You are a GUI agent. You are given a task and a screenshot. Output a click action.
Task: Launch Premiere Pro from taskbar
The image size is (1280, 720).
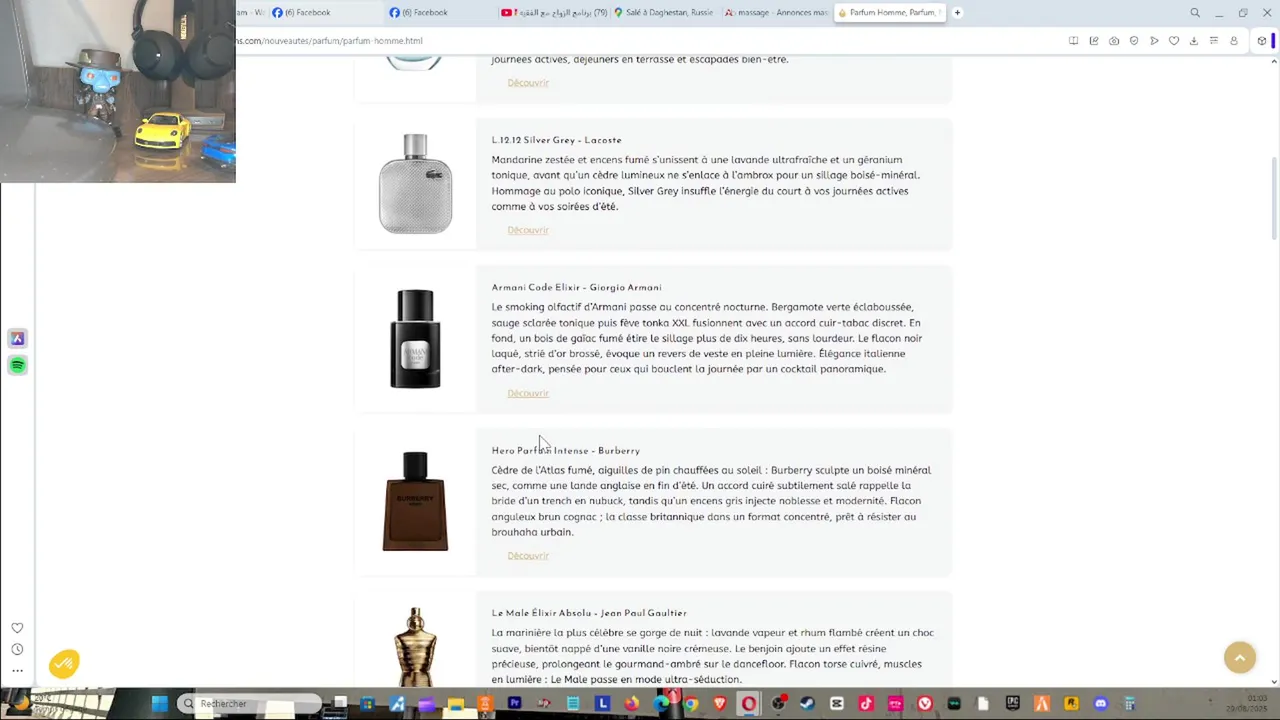click(x=515, y=704)
